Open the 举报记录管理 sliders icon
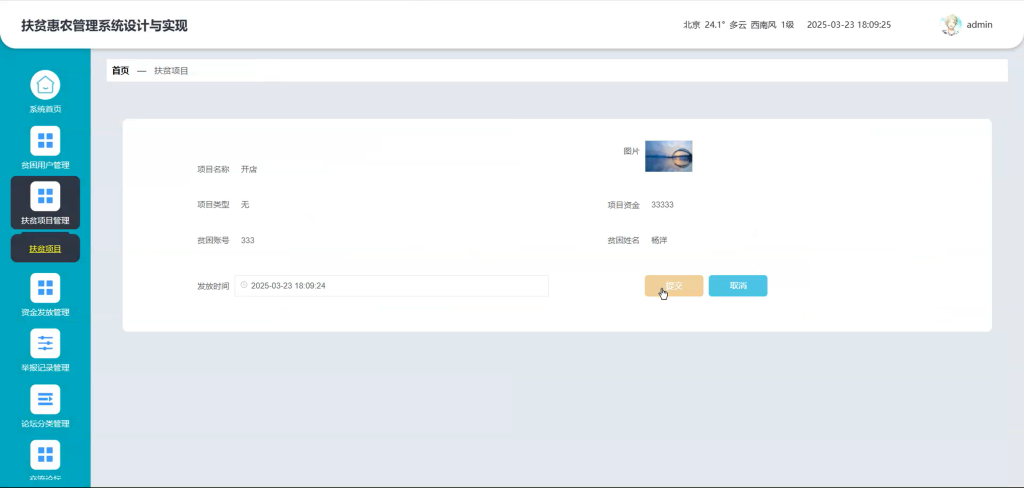The width and height of the screenshot is (1024, 488). pyautogui.click(x=45, y=343)
